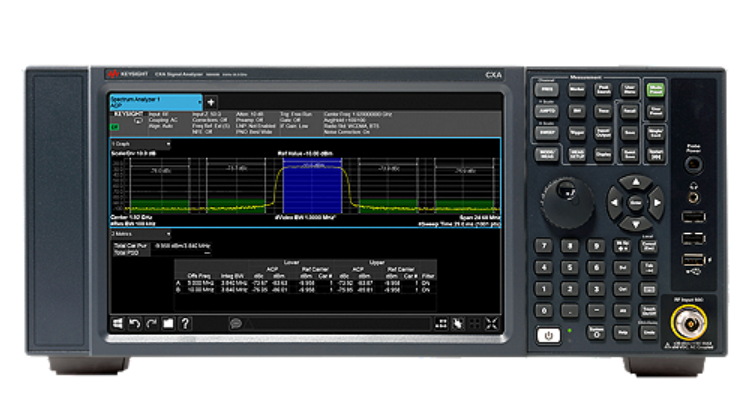Open the question mark help icon

click(185, 324)
